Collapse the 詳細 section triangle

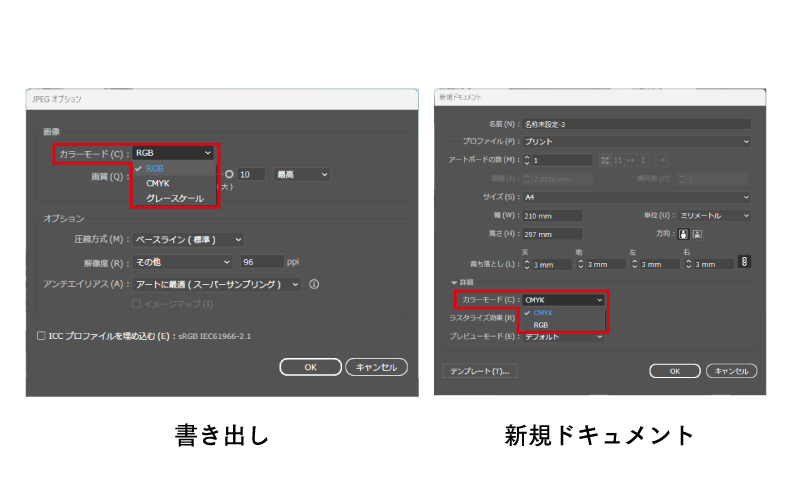coord(453,283)
